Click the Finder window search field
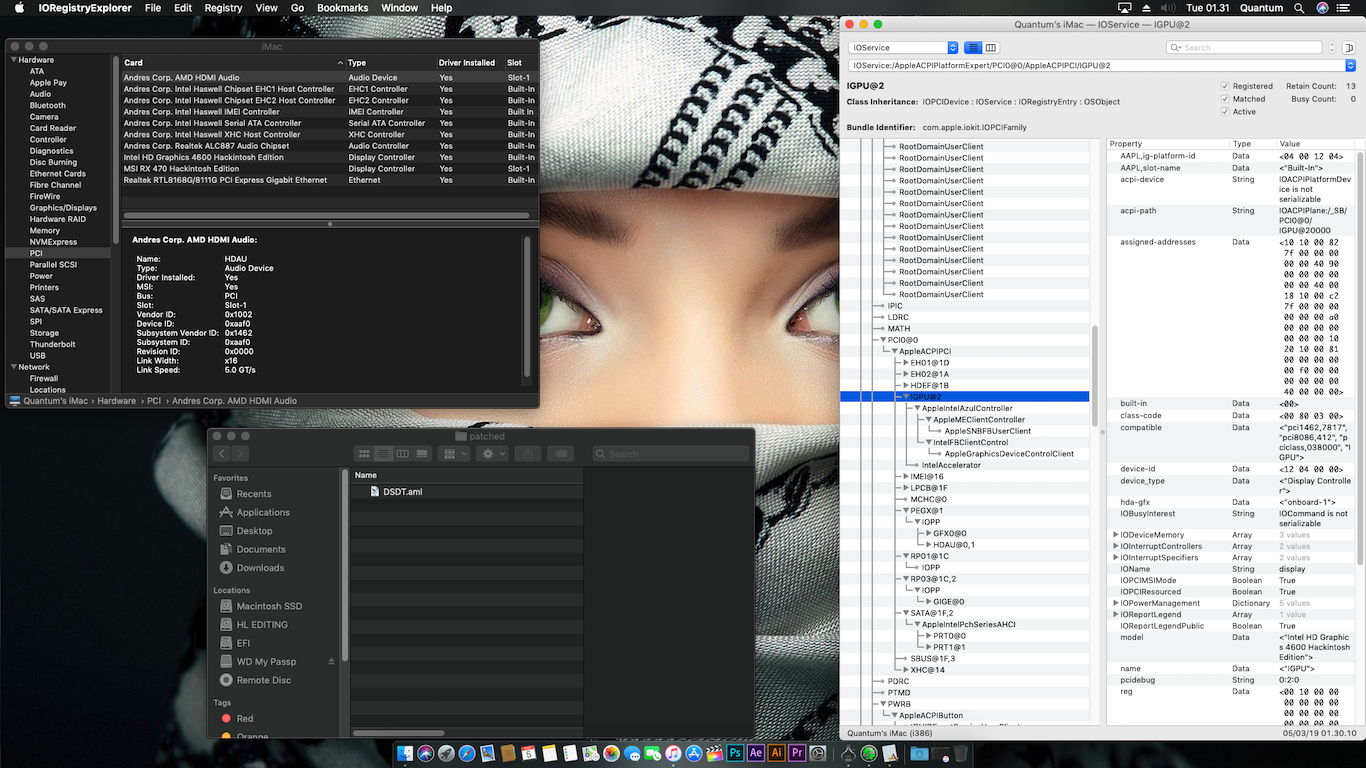1366x768 pixels. [670, 454]
